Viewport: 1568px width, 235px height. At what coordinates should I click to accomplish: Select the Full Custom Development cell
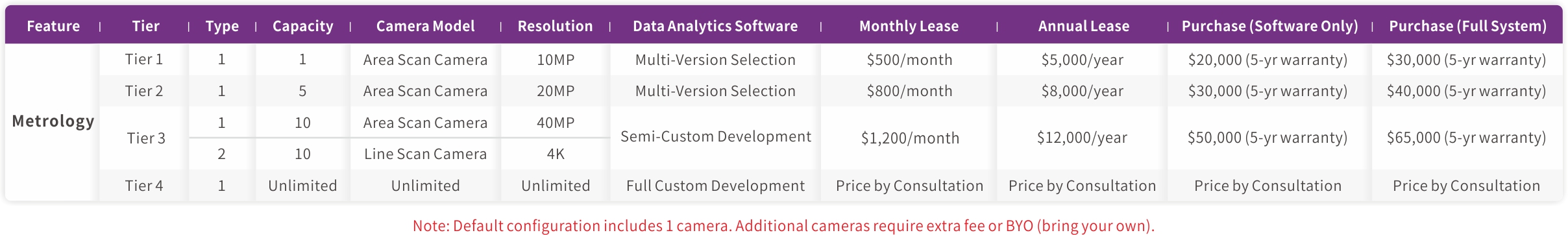click(715, 186)
